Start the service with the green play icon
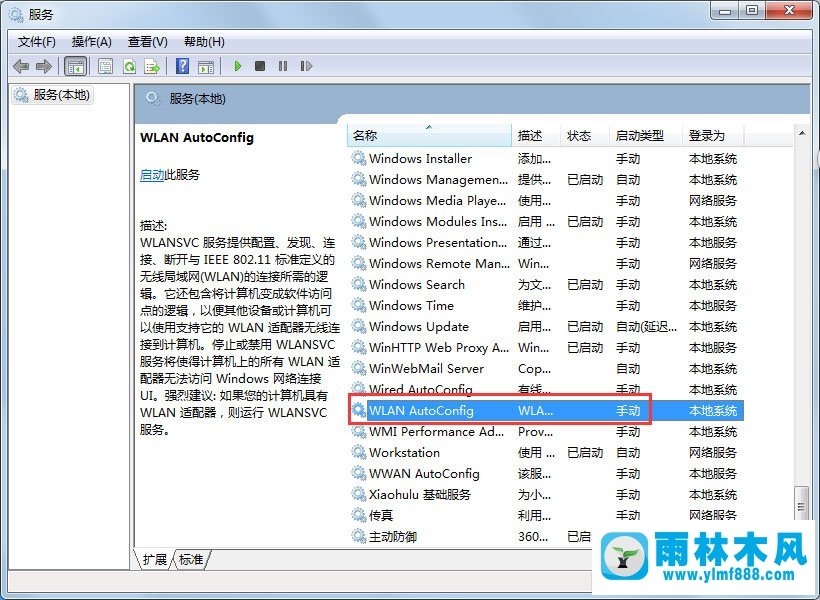Image resolution: width=820 pixels, height=600 pixels. pyautogui.click(x=238, y=66)
